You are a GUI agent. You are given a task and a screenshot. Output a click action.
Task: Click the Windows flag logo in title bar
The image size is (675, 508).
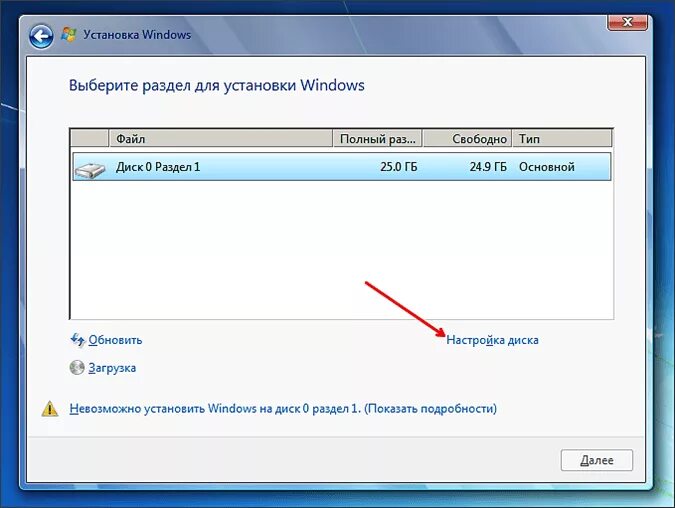click(68, 34)
